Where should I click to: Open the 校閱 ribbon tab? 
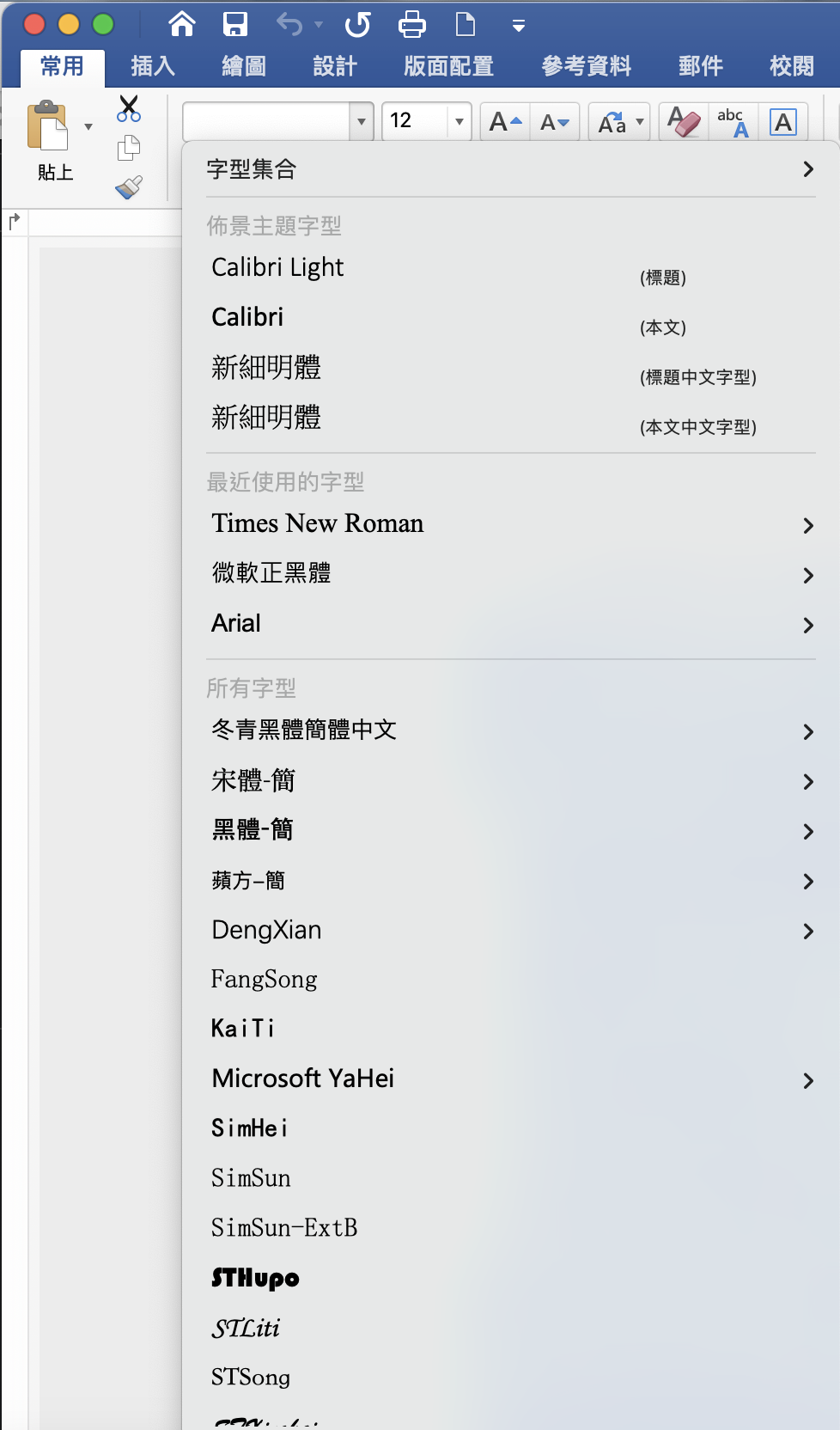point(788,64)
